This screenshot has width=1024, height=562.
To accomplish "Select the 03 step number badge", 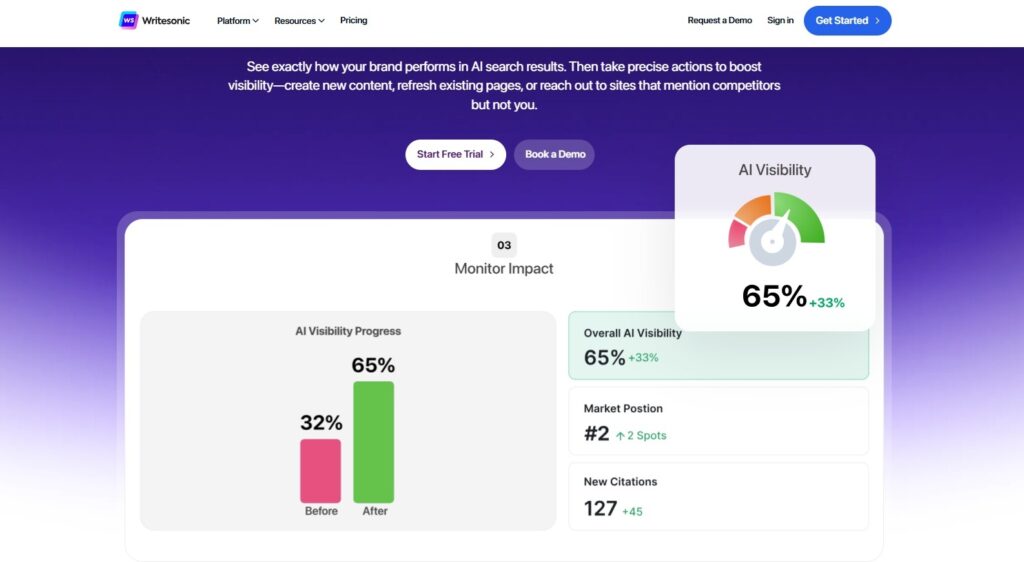I will 504,245.
